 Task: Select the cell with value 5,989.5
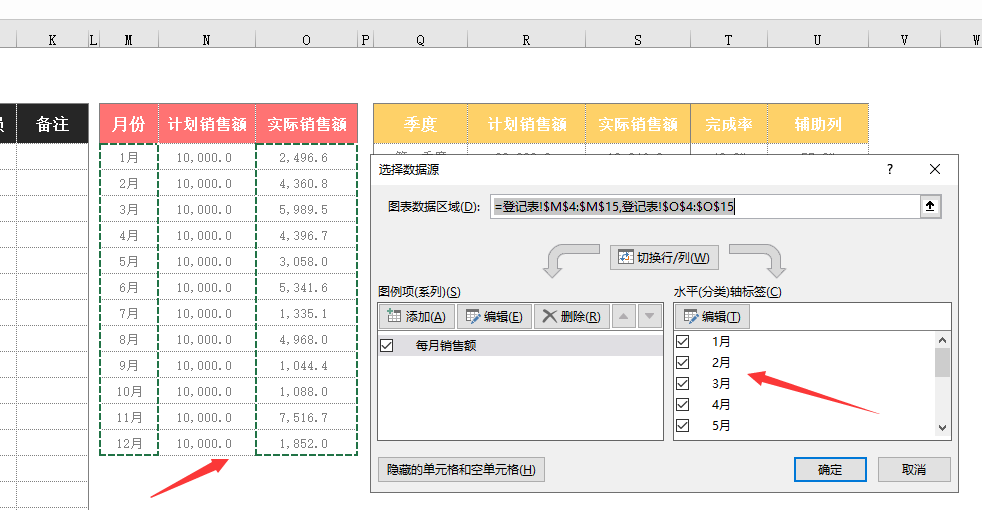pyautogui.click(x=306, y=209)
